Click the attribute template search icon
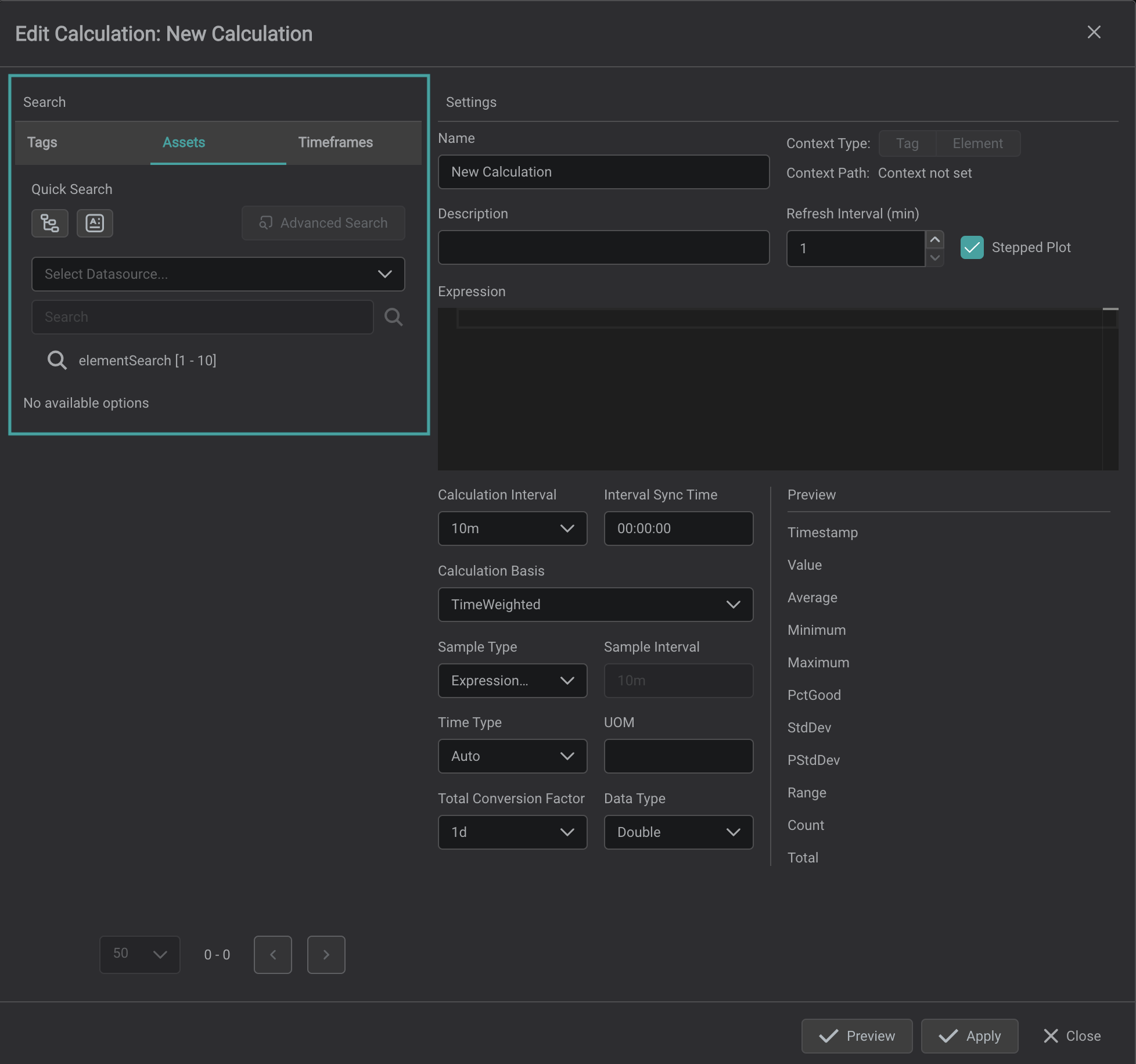Image resolution: width=1136 pixels, height=1064 pixels. point(95,223)
